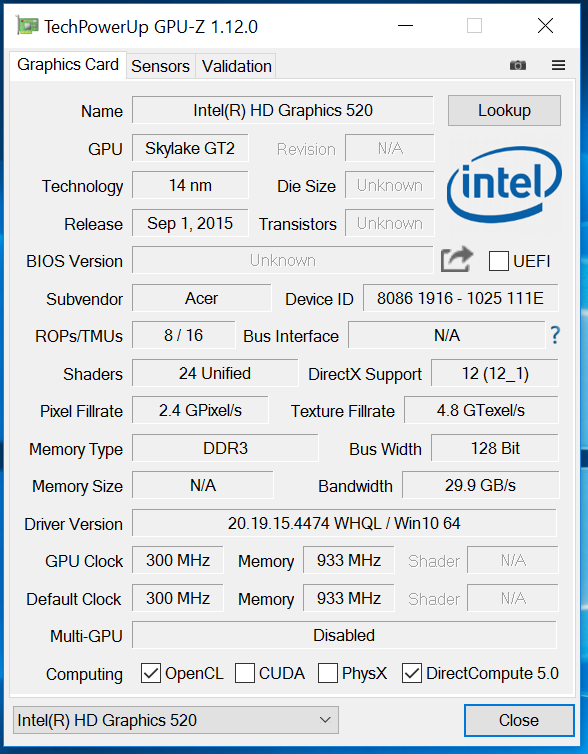588x754 pixels.
Task: Minimize the GPU-Z window
Action: [405, 25]
